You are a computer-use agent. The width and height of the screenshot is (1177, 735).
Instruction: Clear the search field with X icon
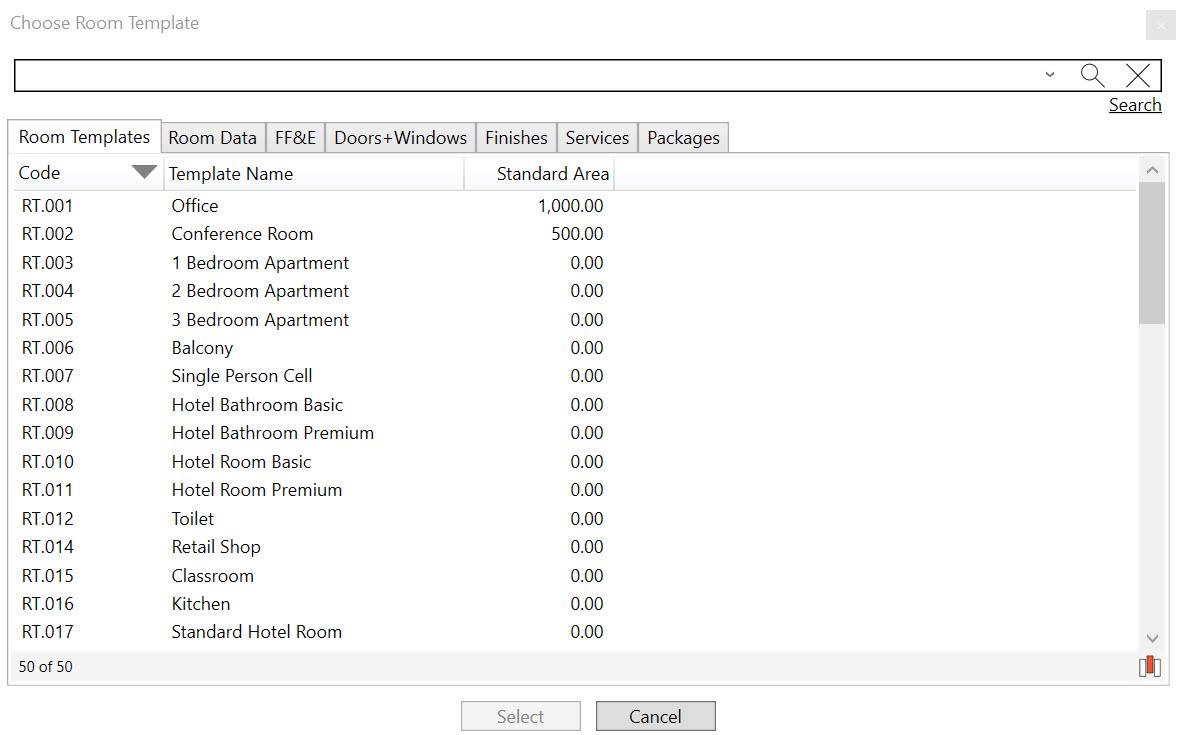click(x=1138, y=75)
